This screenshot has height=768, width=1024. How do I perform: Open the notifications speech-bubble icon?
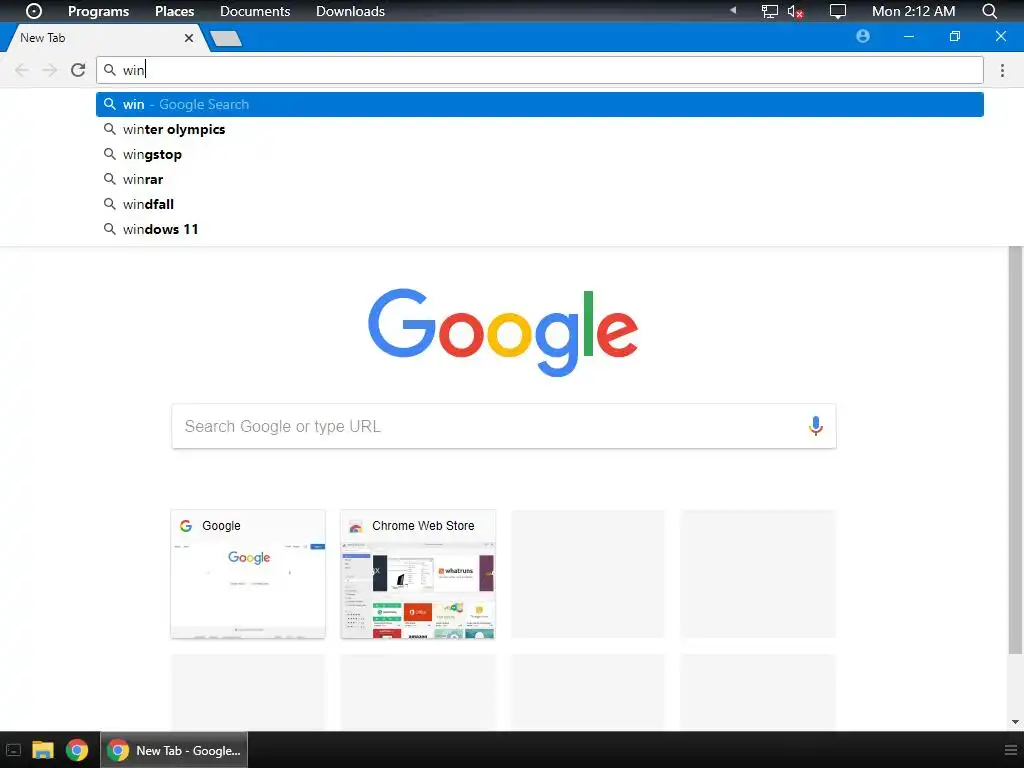[x=837, y=11]
